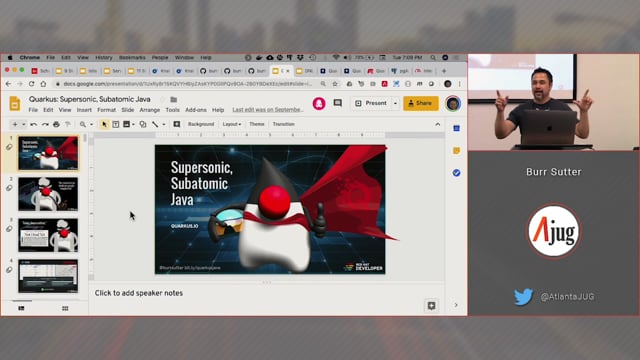Viewport: 640px width, 360px height.
Task: Click the Google account profile picture
Action: point(453,103)
